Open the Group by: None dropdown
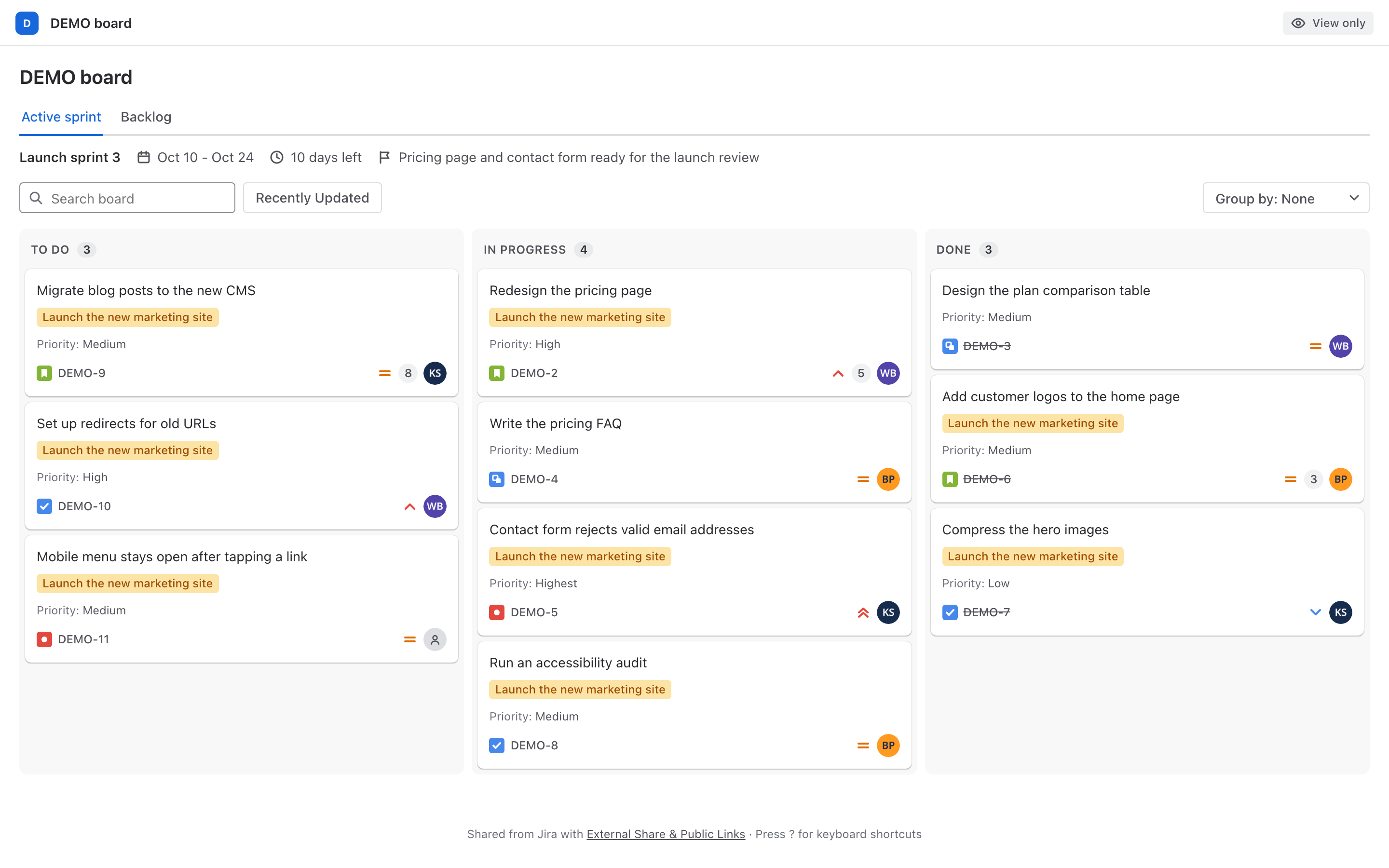The width and height of the screenshot is (1389, 868). (1286, 198)
